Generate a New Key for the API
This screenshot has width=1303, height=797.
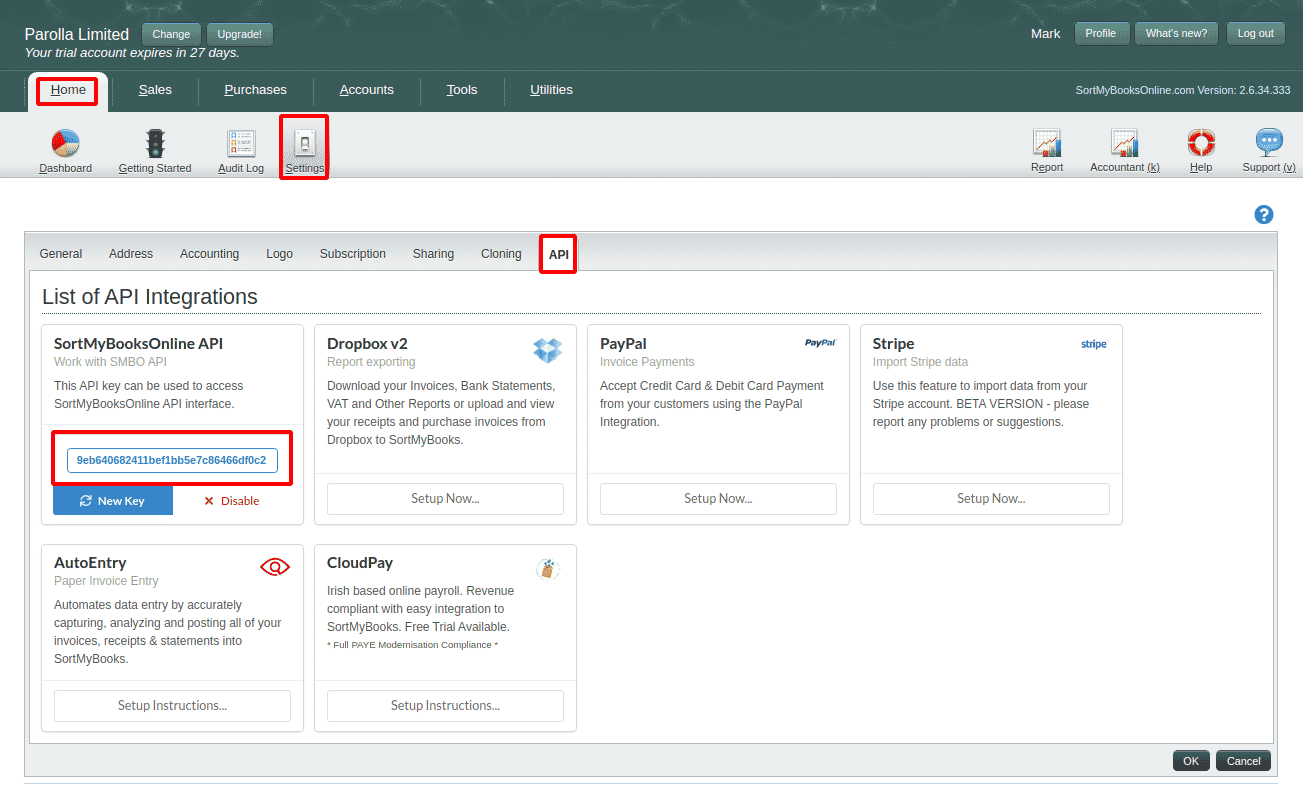[113, 501]
